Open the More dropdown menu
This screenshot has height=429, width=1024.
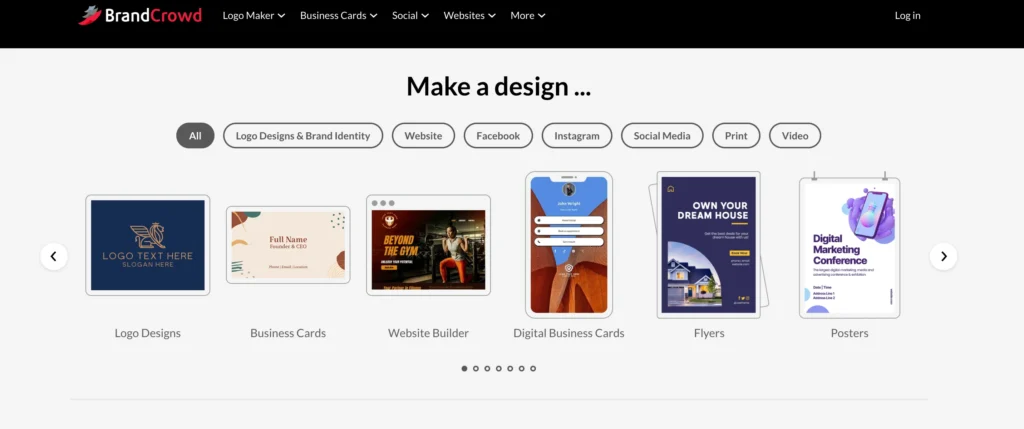528,16
